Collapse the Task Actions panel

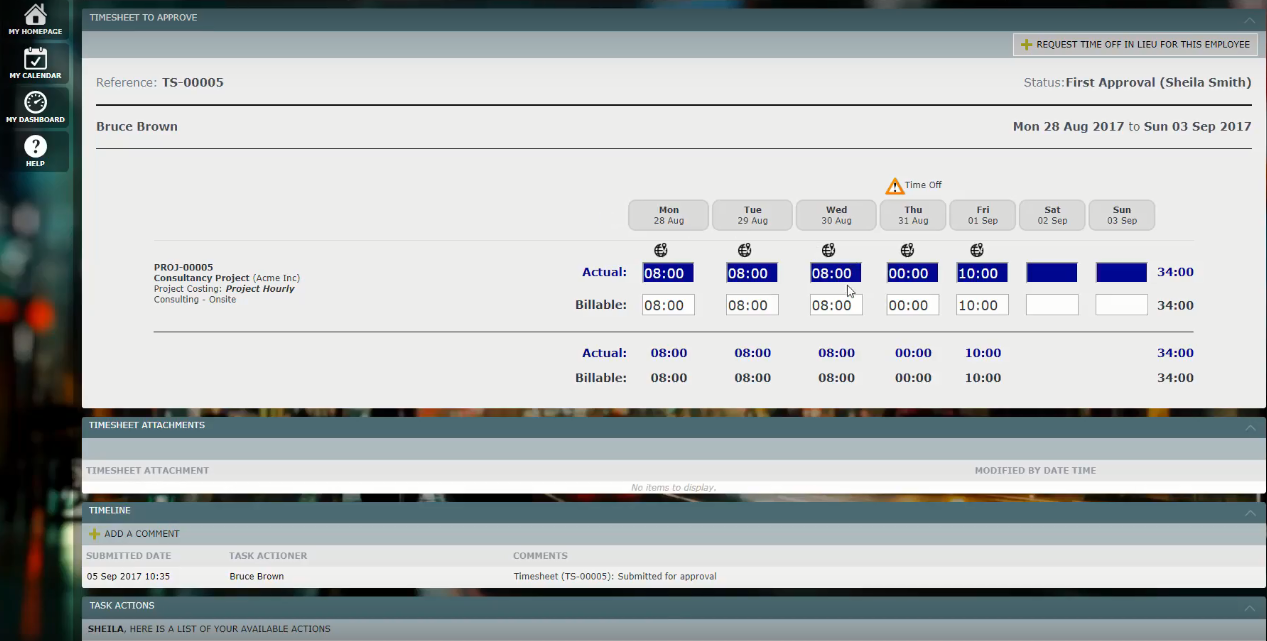click(1250, 607)
